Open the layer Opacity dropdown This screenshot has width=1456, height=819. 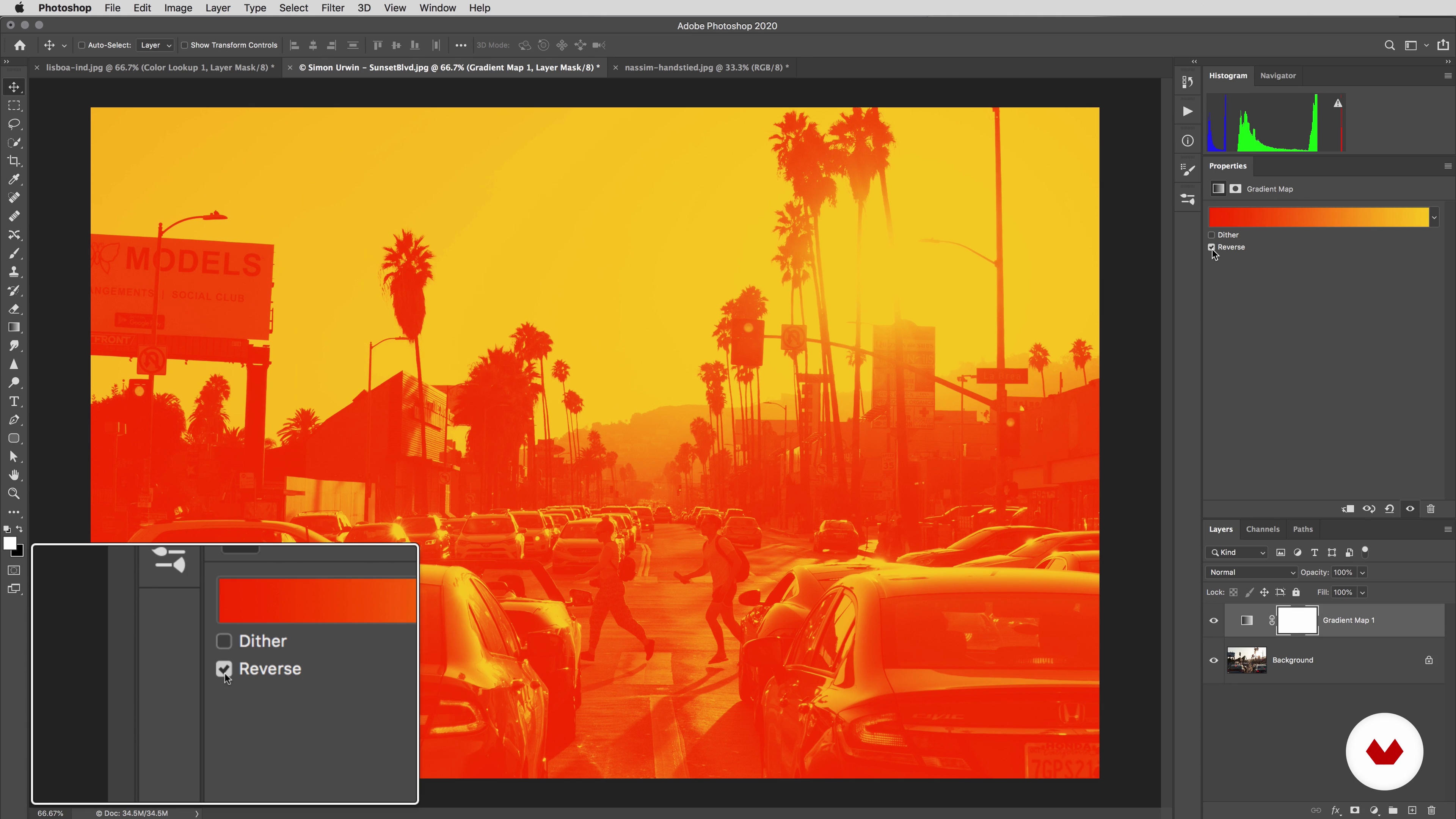click(1362, 572)
